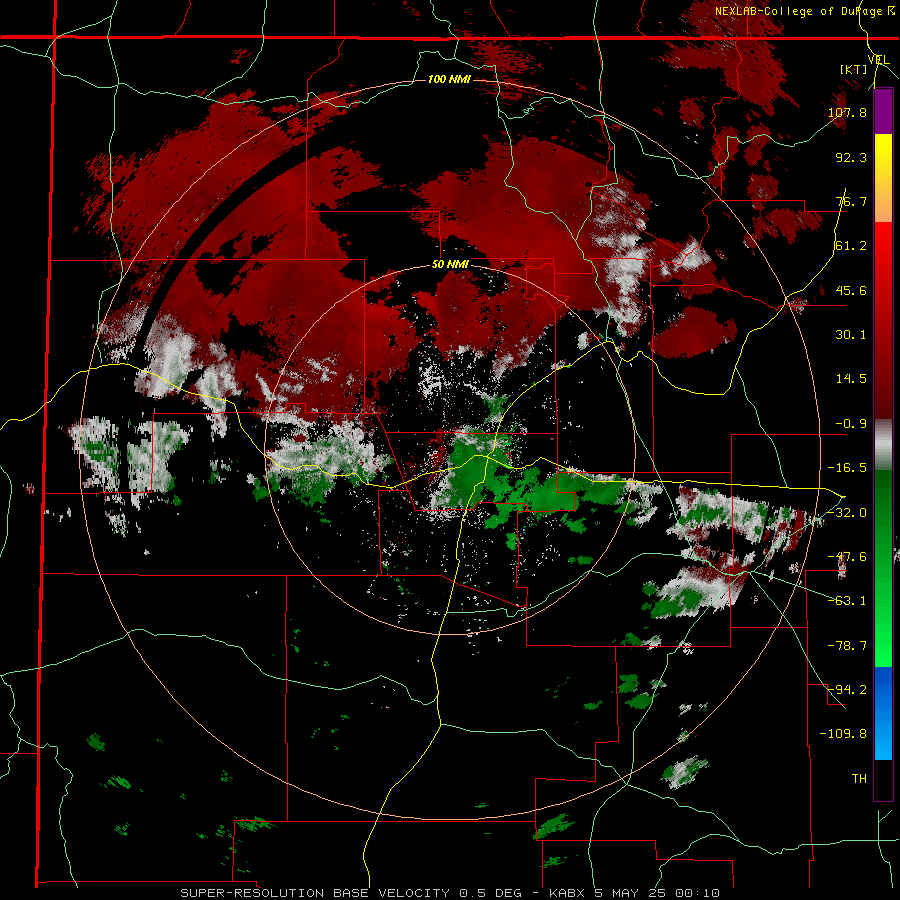Click the -78.7 legend value

847,646
